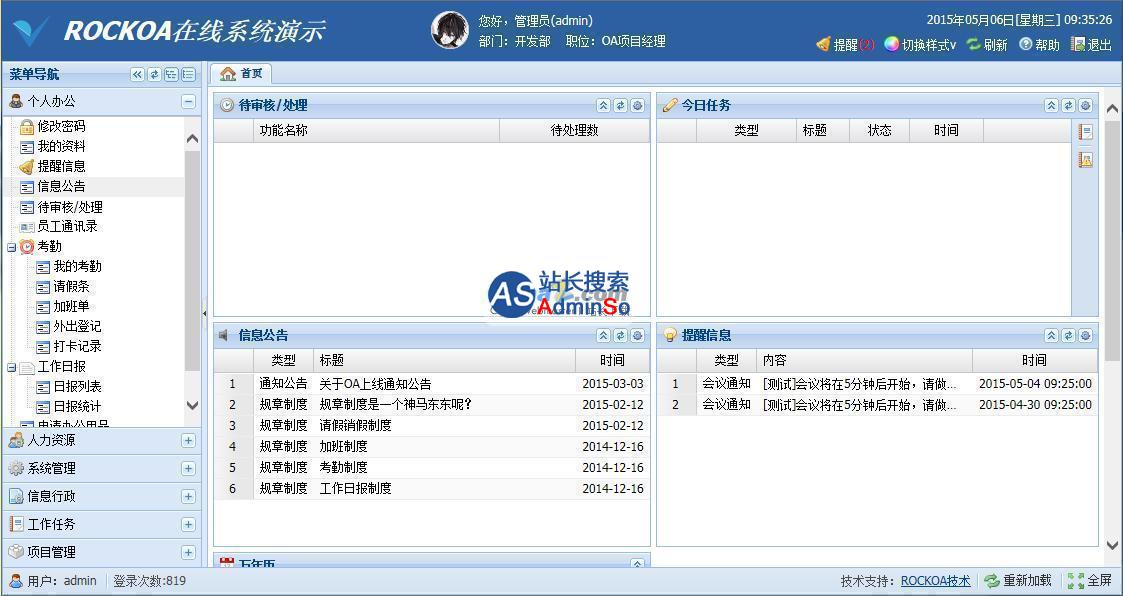Viewport: 1123px width, 596px height.
Task: Collapse the 提醒信息 panel
Action: [1051, 336]
